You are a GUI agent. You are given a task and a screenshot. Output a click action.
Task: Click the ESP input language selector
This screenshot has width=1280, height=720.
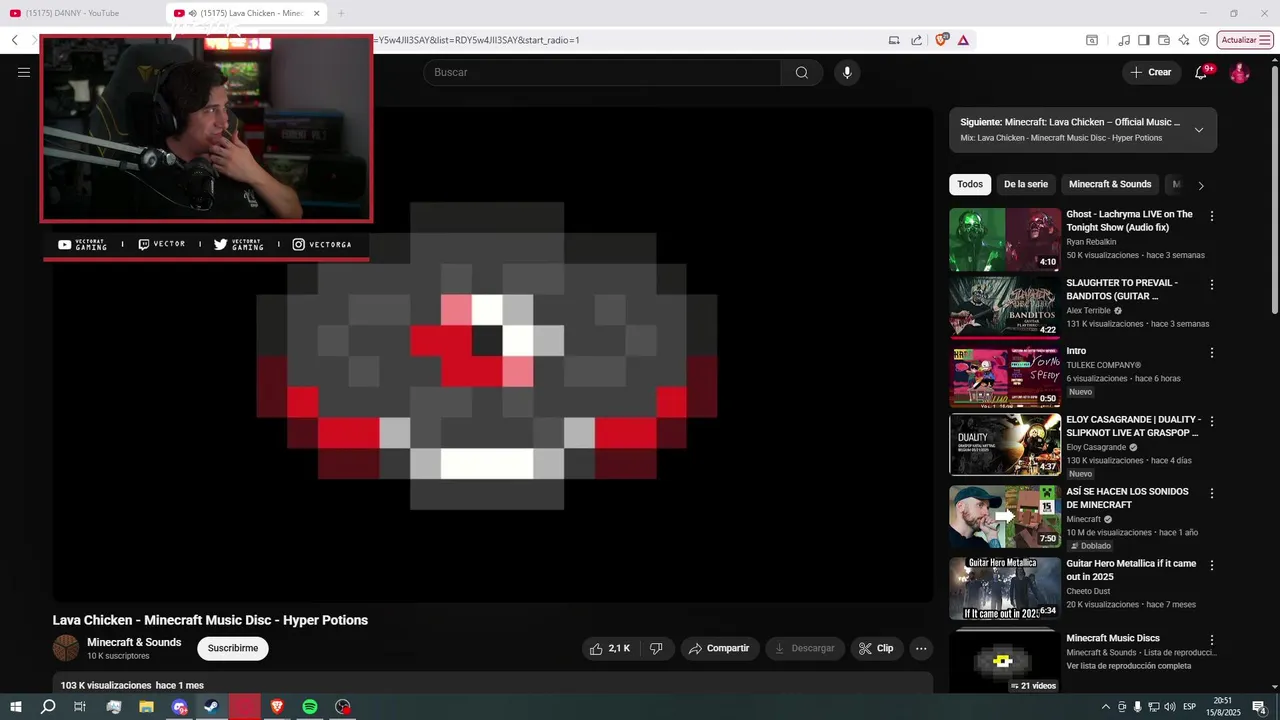1190,707
